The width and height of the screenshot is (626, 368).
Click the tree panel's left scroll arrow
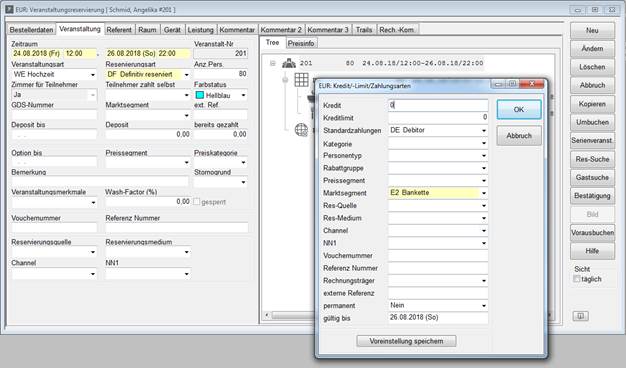point(267,315)
